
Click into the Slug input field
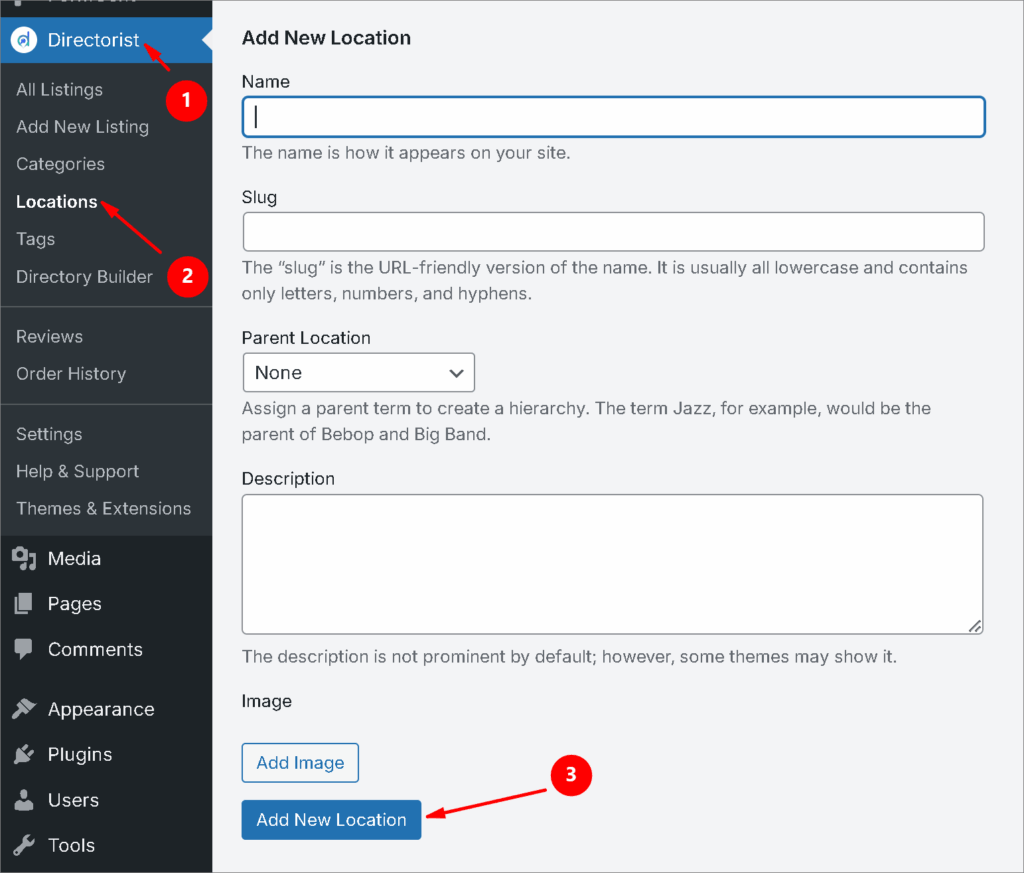point(613,231)
